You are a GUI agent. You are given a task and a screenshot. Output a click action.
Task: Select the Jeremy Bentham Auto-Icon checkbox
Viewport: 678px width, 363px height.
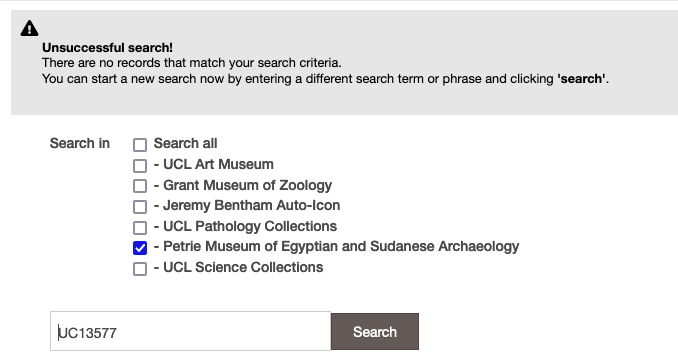[140, 207]
